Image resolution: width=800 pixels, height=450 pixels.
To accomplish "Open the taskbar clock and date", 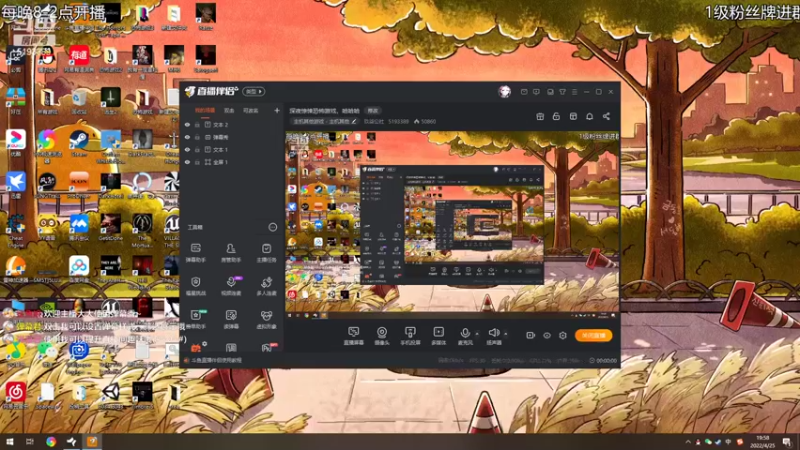I will [762, 442].
